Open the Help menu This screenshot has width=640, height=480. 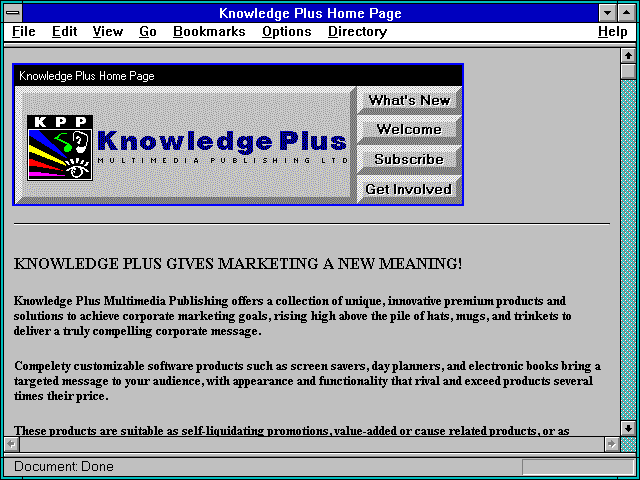tap(612, 32)
